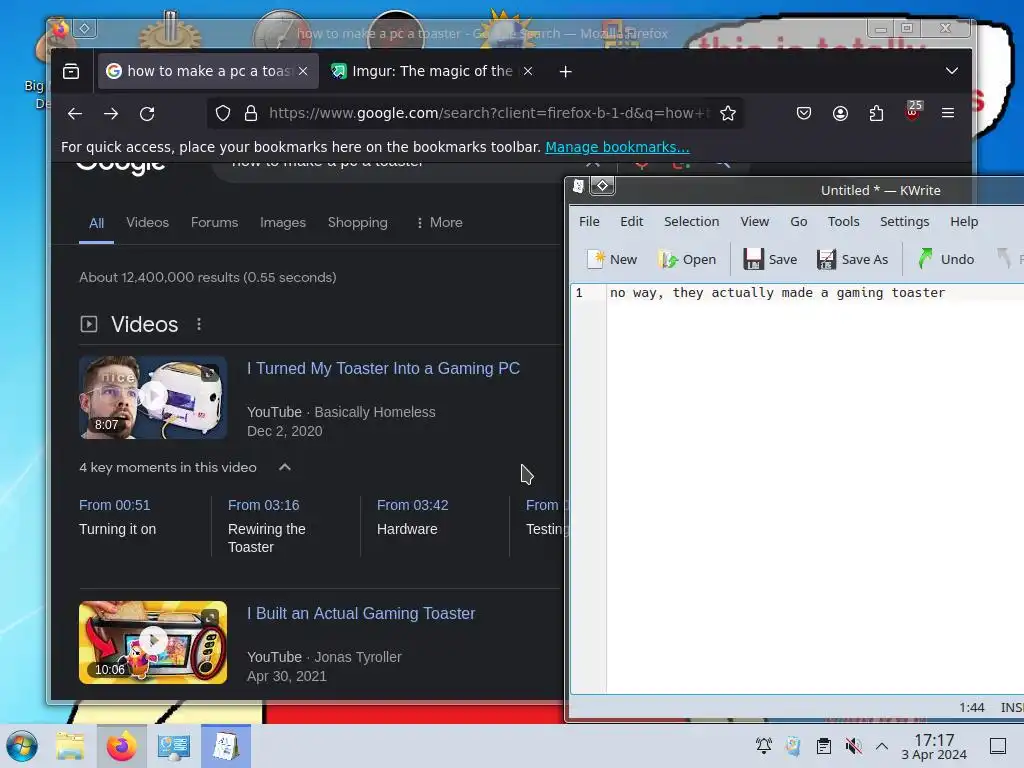This screenshot has width=1024, height=768.
Task: Open 'I Turned My Toaster Into a Gaming PC'
Action: pyautogui.click(x=383, y=368)
